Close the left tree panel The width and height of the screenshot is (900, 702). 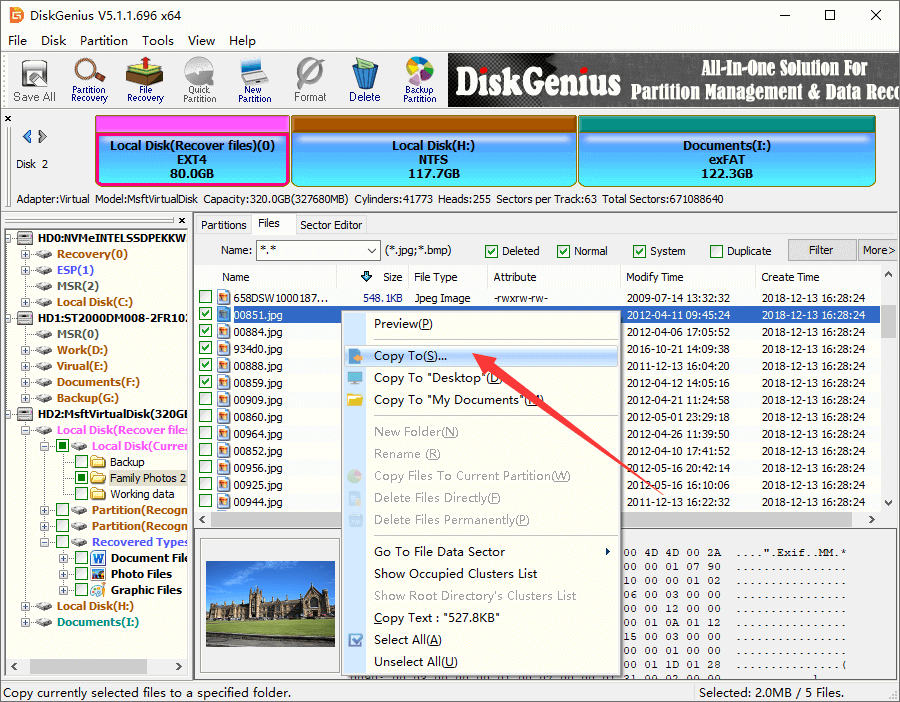pyautogui.click(x=182, y=220)
